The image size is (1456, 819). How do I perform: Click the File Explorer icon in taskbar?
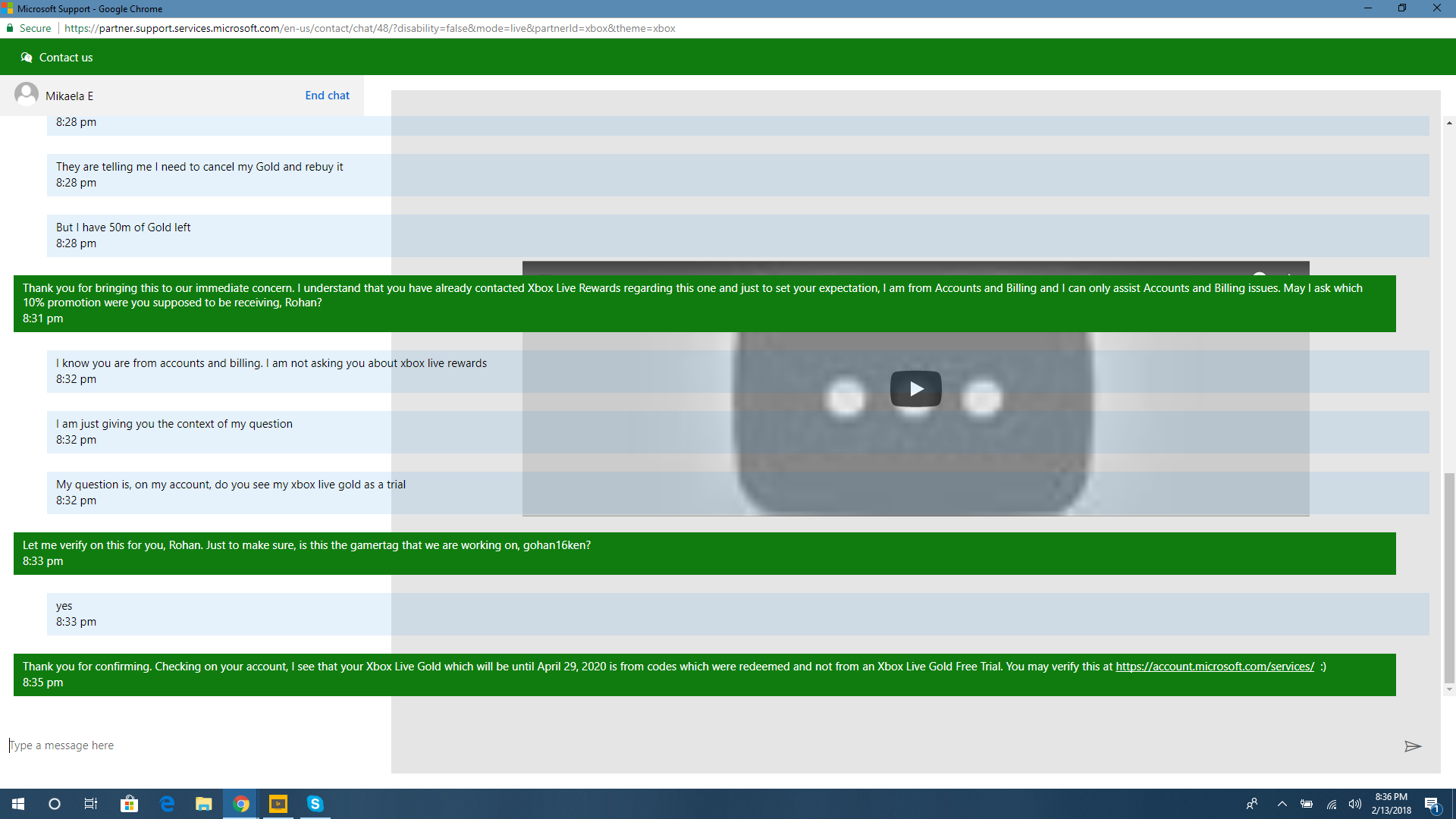pos(204,804)
